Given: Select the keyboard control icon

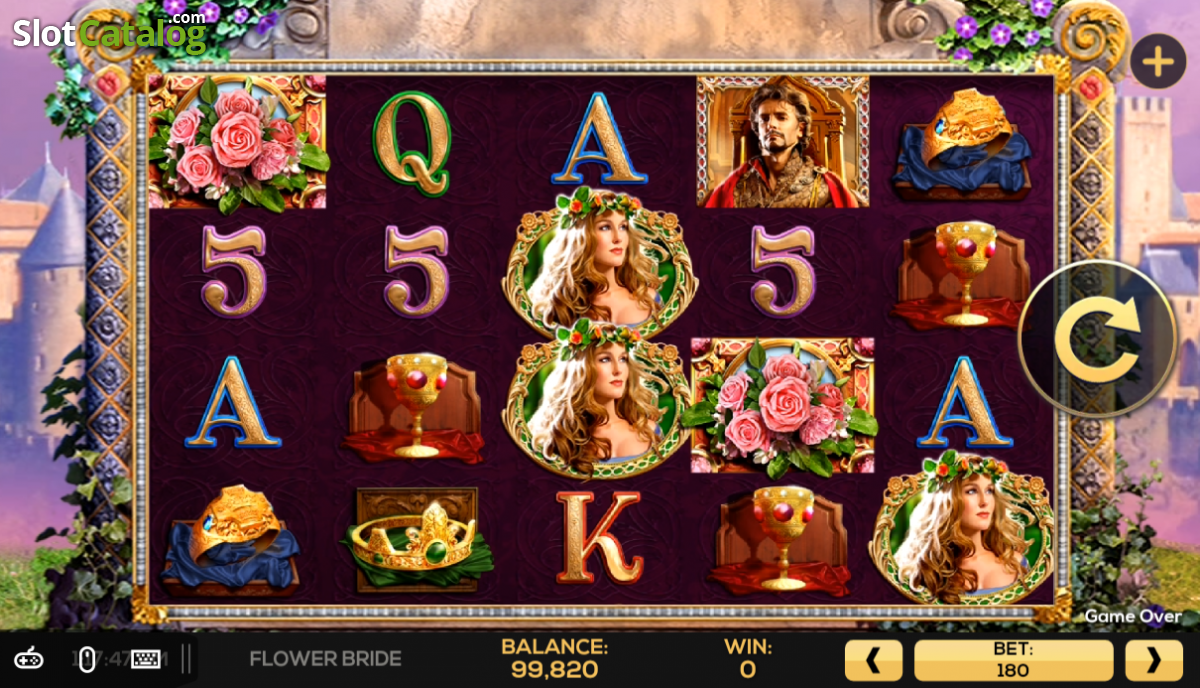Looking at the screenshot, I should pyautogui.click(x=146, y=659).
